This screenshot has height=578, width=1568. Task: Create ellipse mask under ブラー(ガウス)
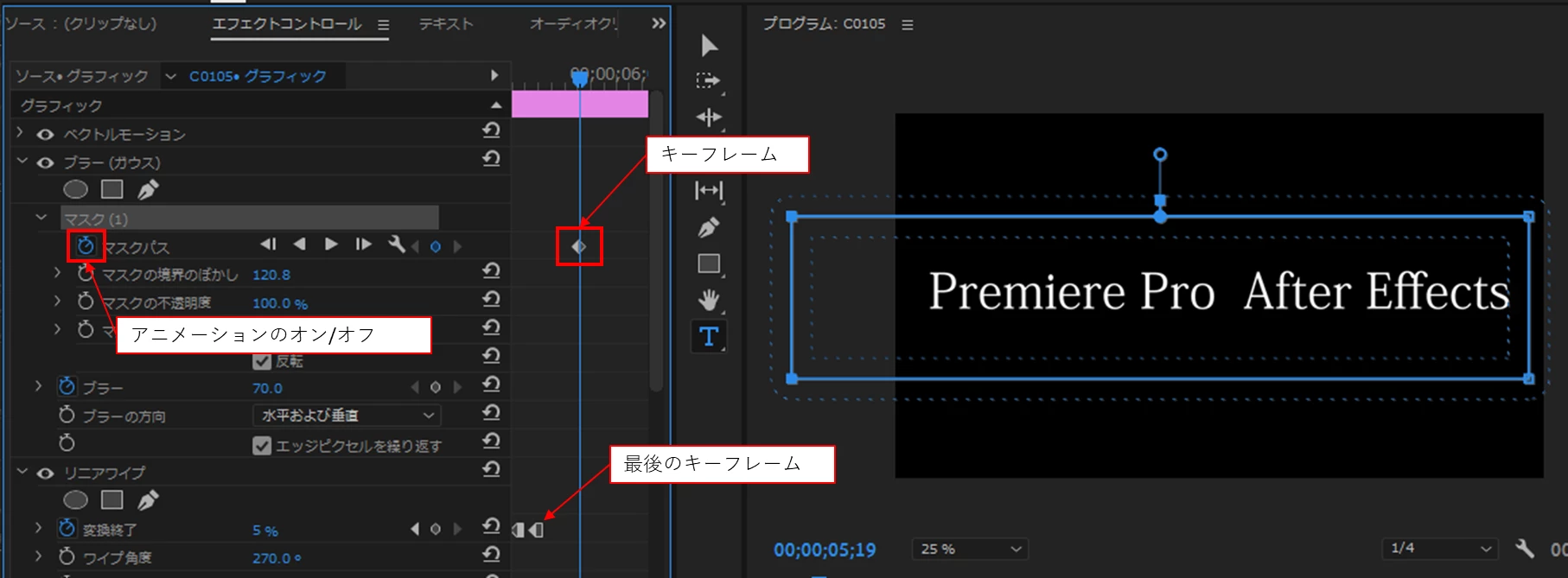pos(76,189)
